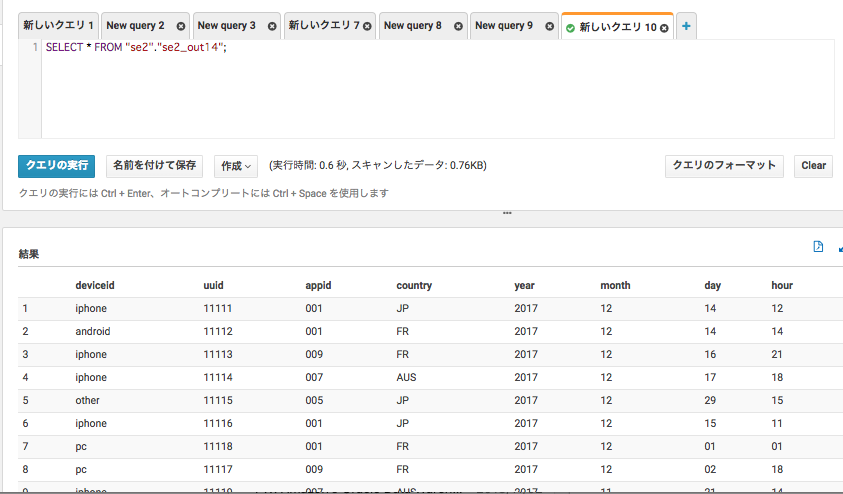843x494 pixels.
Task: Select uuid cell 11117
Action: pos(218,470)
